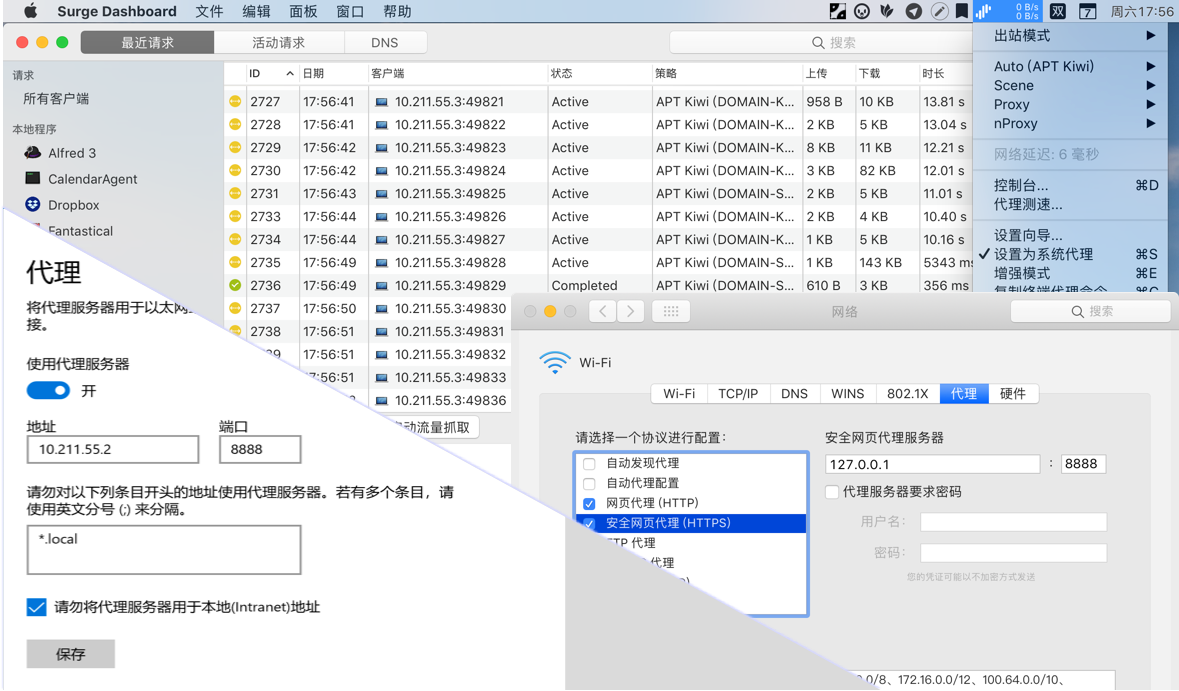The height and width of the screenshot is (691, 1179).
Task: Click the 保存 save button
Action: [71, 654]
